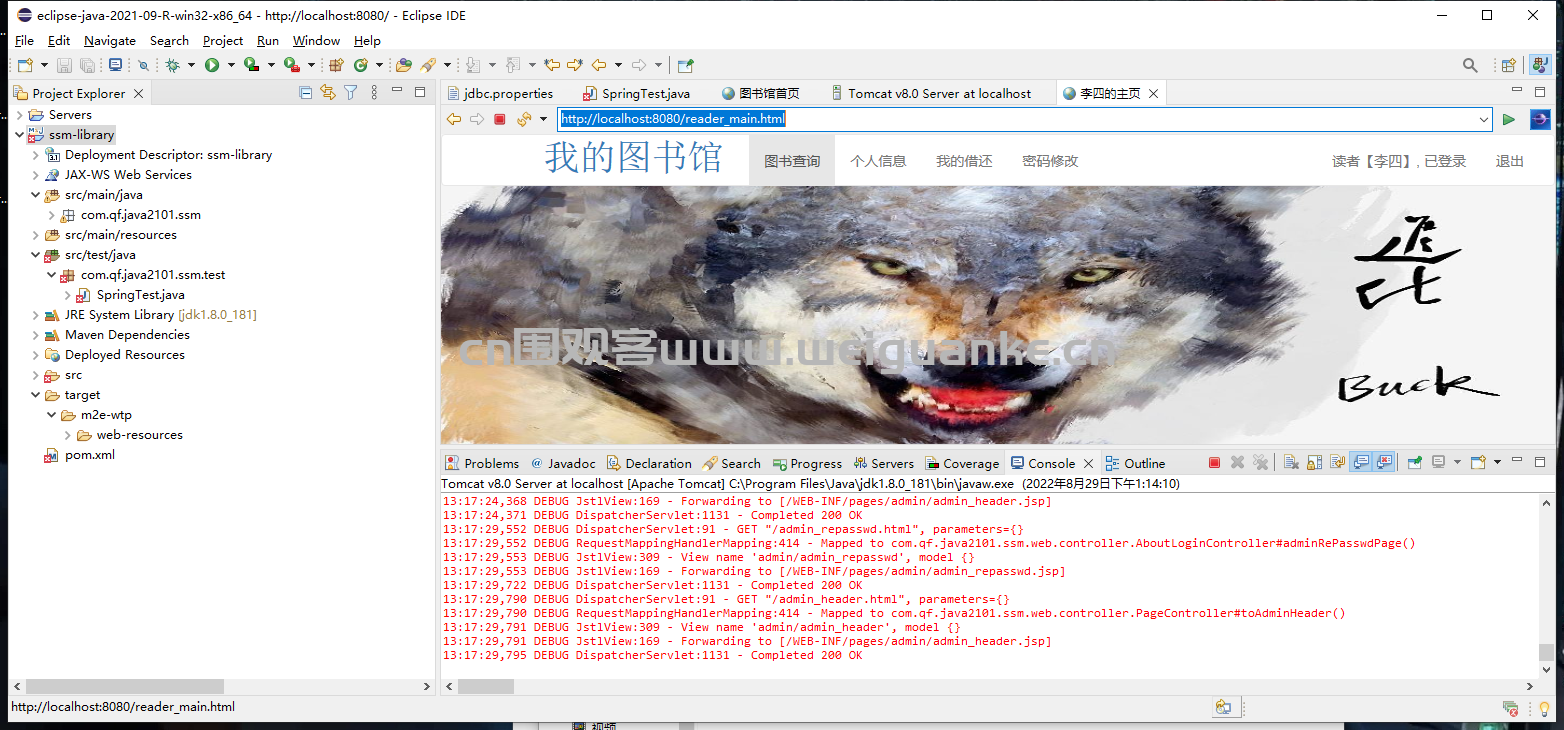The image size is (1564, 730).
Task: Switch to the Servers view tab
Action: (884, 463)
